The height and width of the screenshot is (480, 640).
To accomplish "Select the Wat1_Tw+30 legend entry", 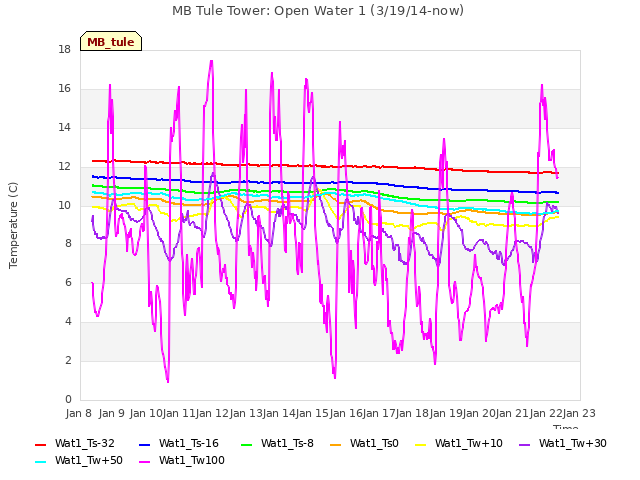I will pyautogui.click(x=562, y=444).
